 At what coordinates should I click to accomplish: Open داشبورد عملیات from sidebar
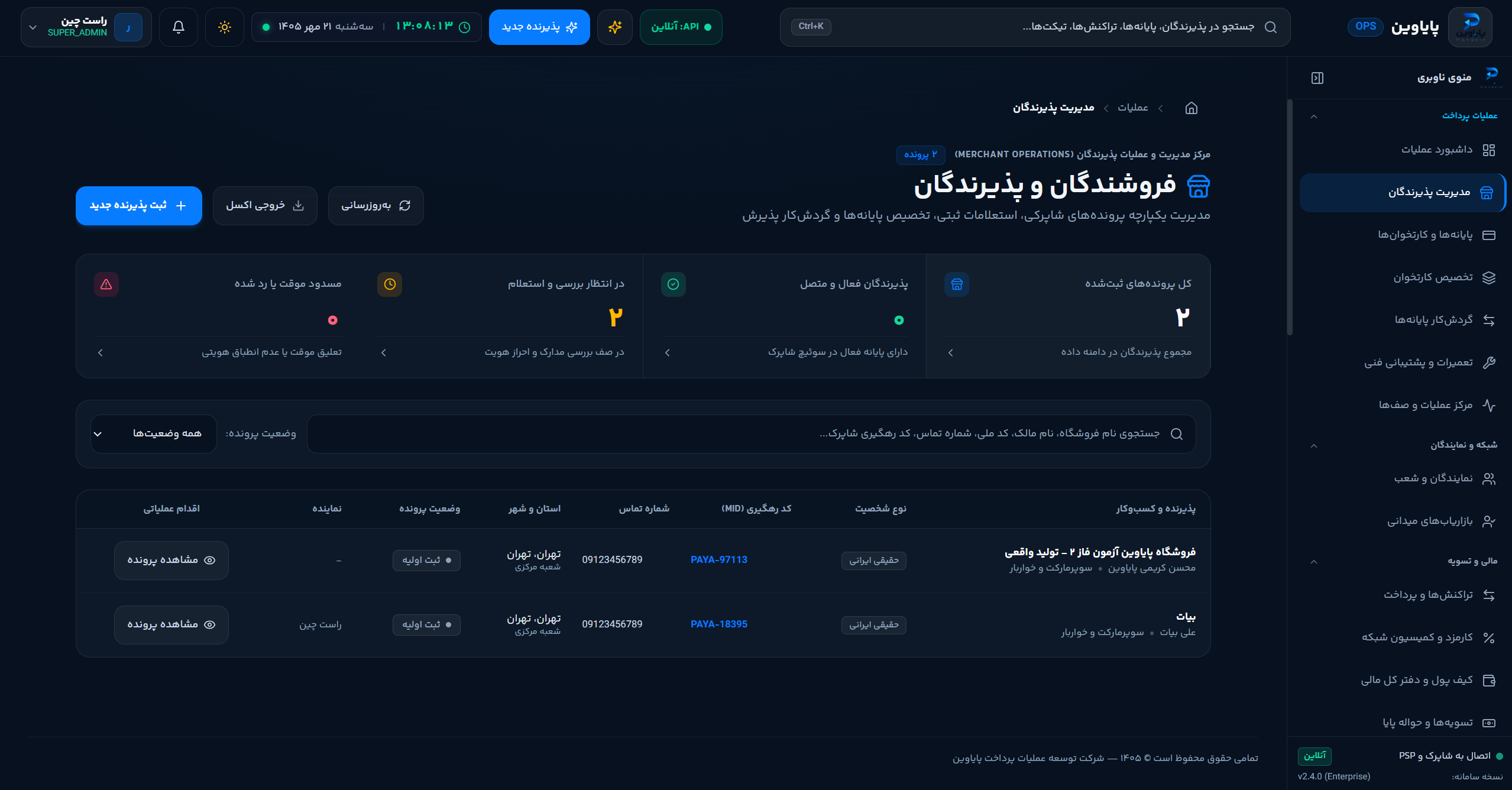pyautogui.click(x=1403, y=150)
